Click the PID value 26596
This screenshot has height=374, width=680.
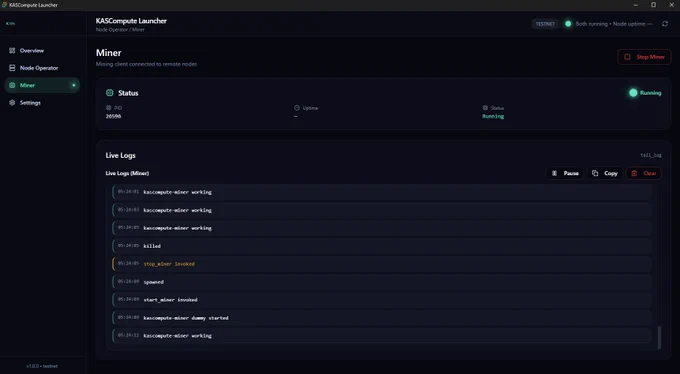click(113, 116)
